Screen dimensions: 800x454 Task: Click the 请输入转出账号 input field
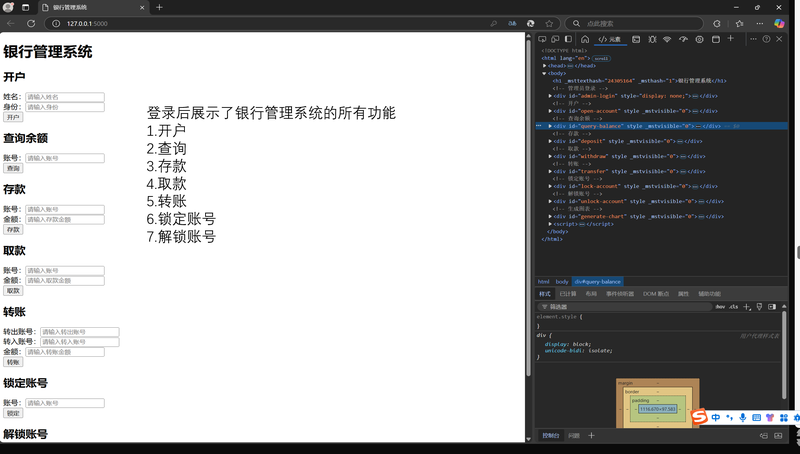[x=80, y=332]
